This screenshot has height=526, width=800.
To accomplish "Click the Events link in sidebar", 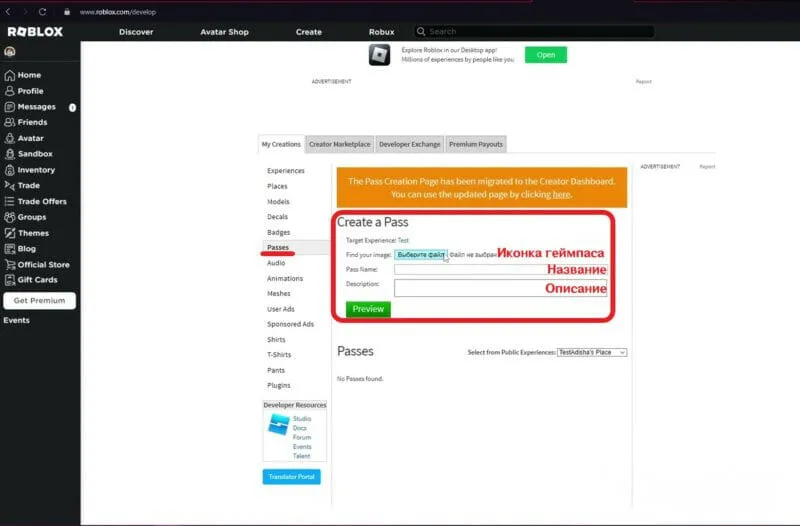I will tap(16, 320).
